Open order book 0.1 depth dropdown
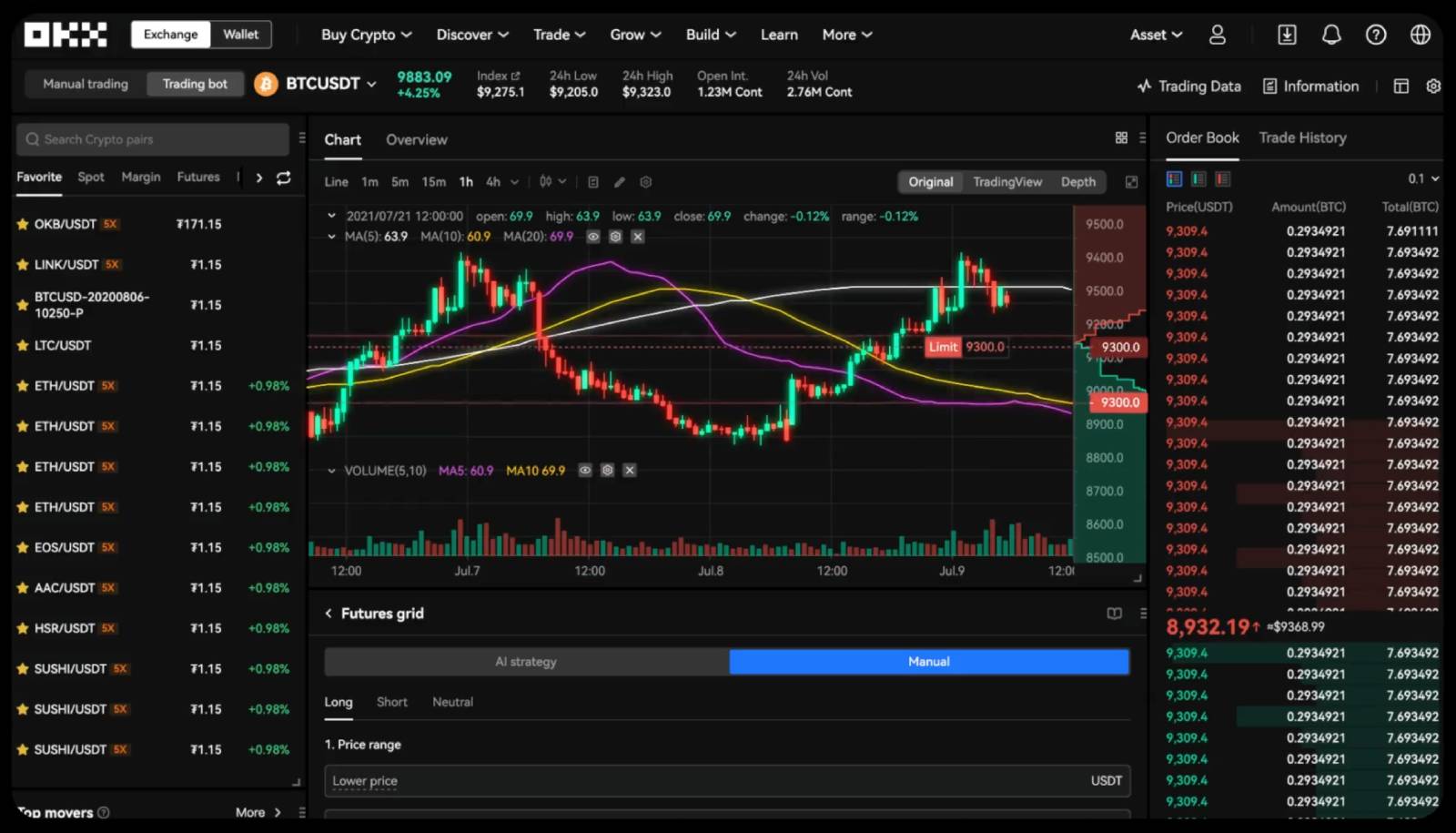 click(1424, 178)
